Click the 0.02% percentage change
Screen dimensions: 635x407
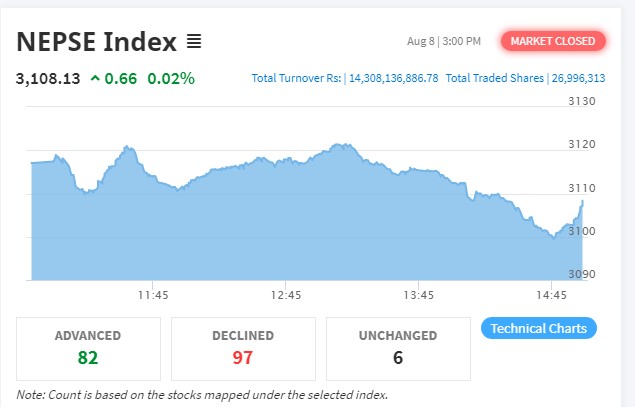click(x=171, y=78)
